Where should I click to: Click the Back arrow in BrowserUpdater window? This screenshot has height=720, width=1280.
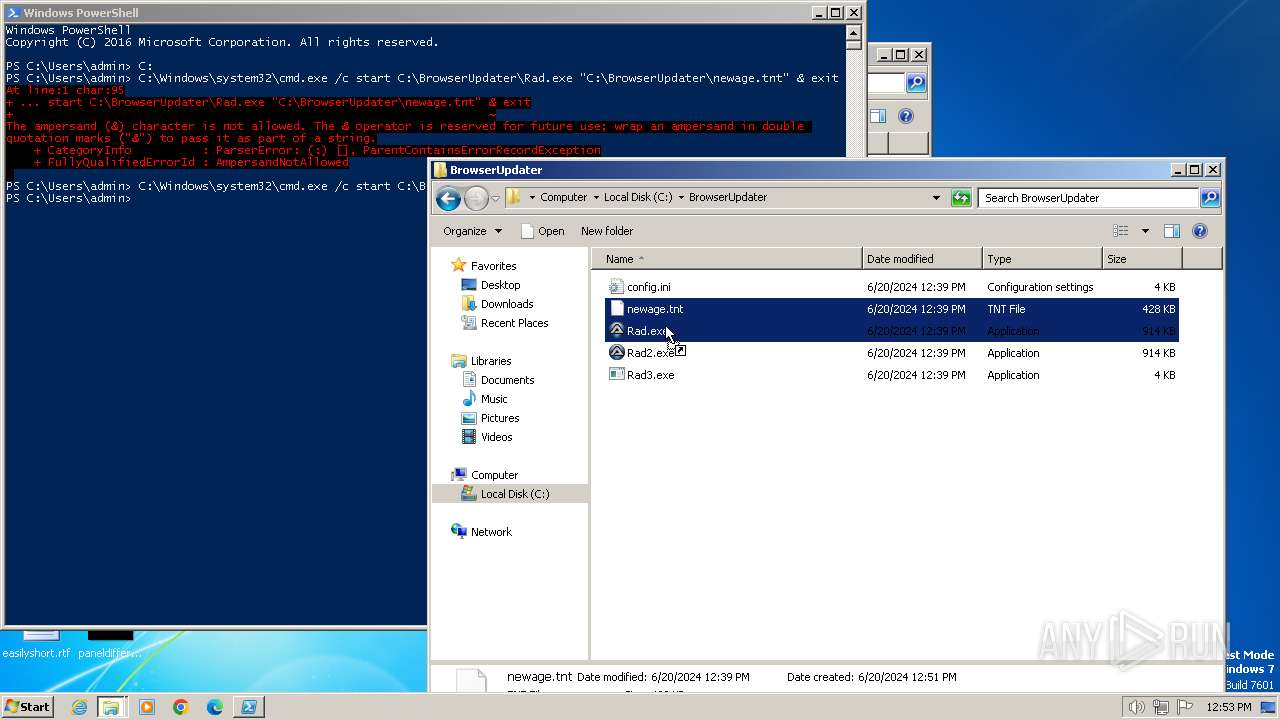tap(448, 198)
